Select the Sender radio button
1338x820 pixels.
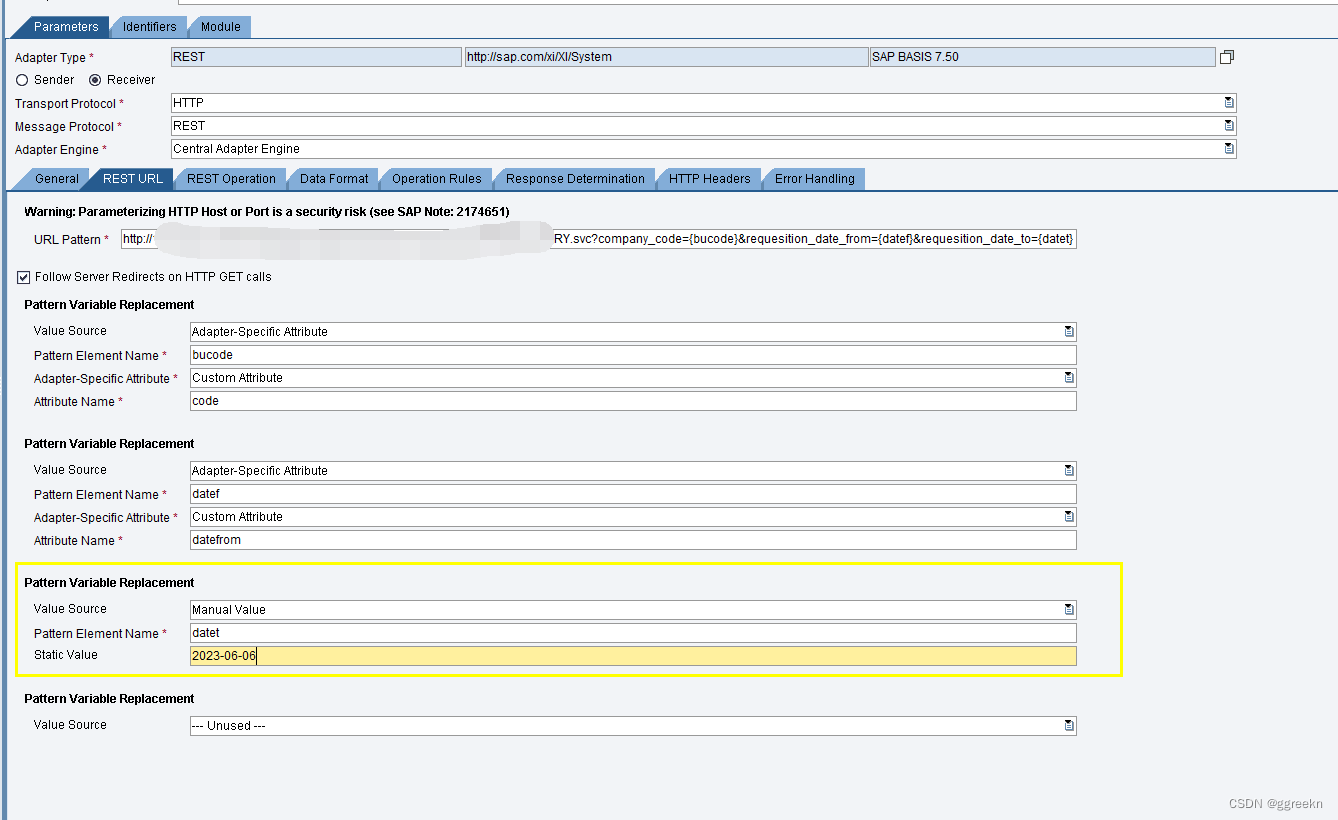click(x=22, y=80)
